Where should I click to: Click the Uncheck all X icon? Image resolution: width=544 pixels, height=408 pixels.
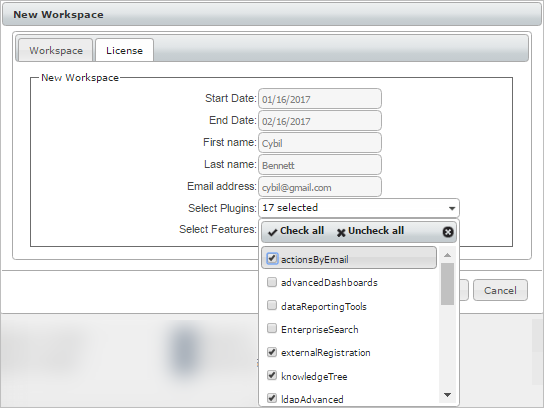[x=341, y=232]
